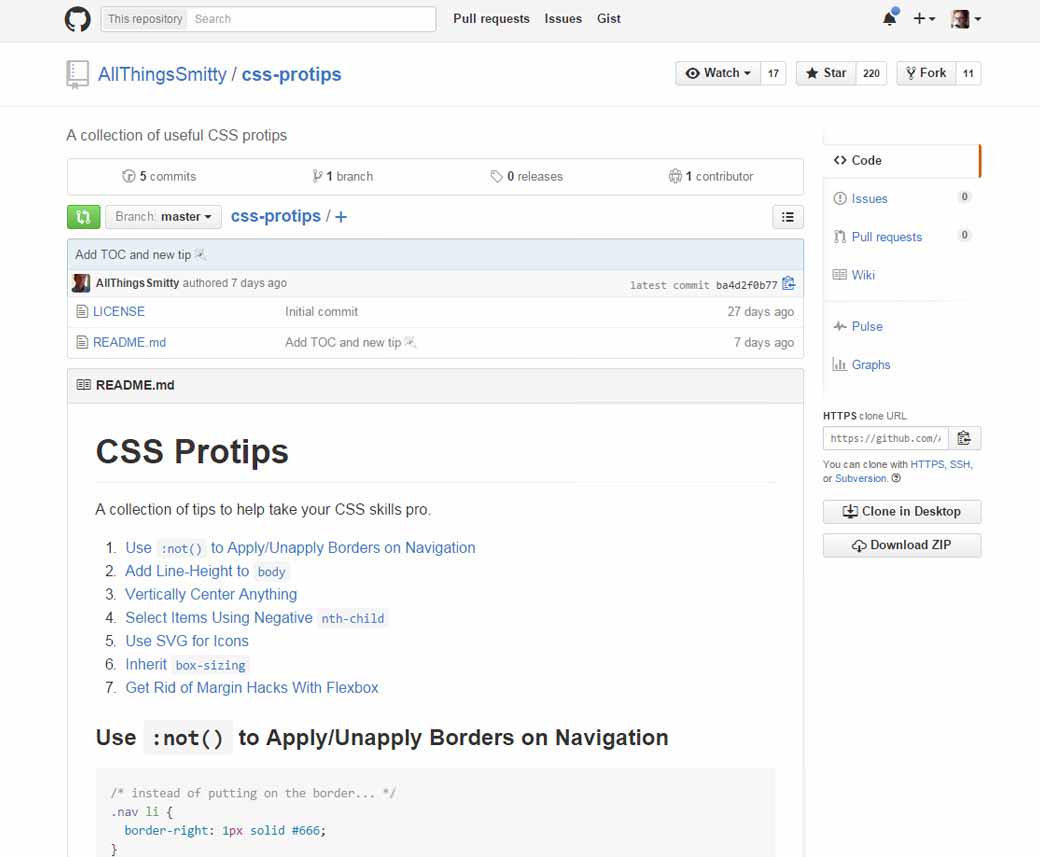Copy the latest commit hash ba4d2f0b77
This screenshot has width=1040, height=857.
click(789, 283)
